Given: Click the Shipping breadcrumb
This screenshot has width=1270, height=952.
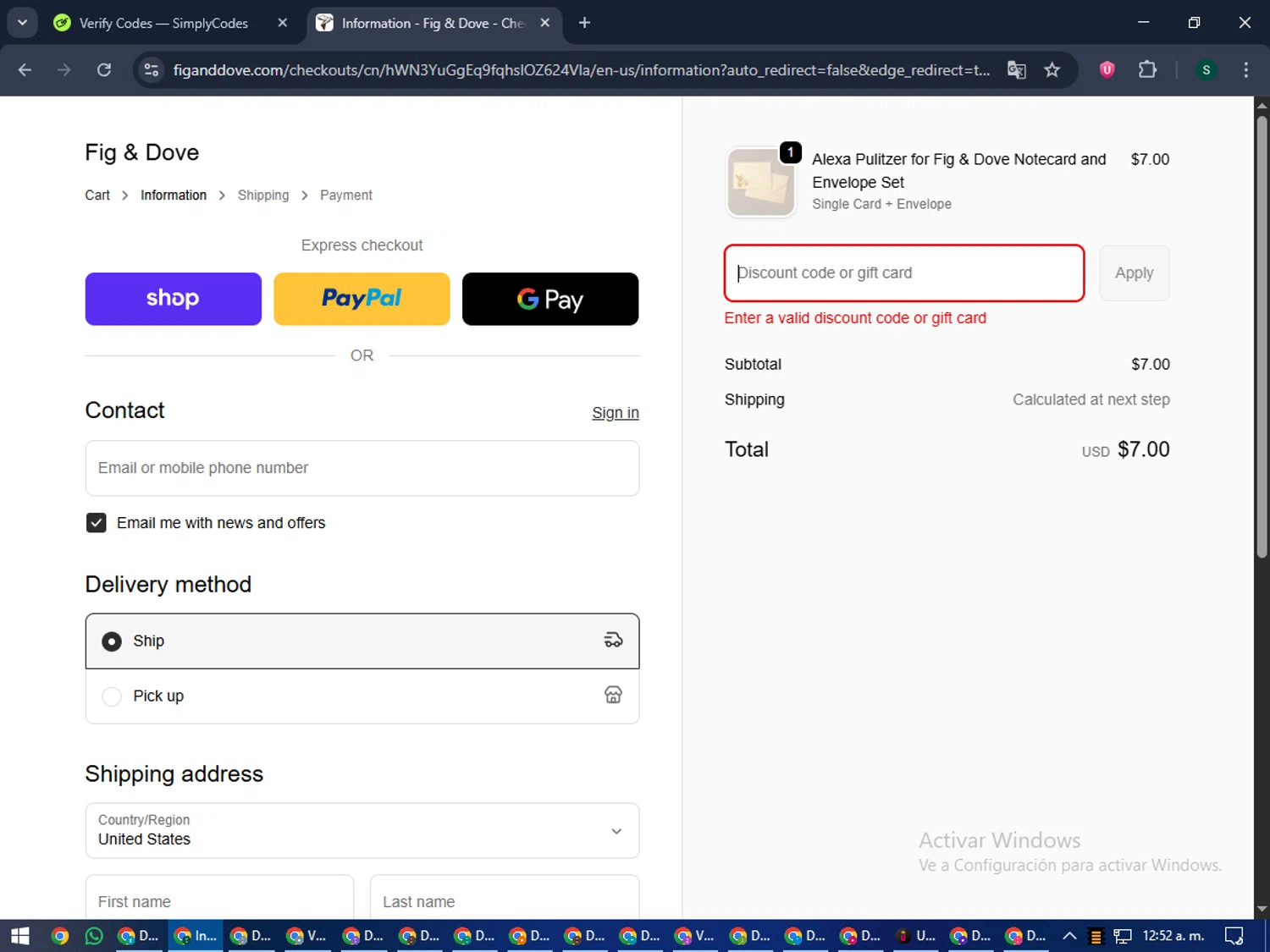Looking at the screenshot, I should [x=263, y=195].
